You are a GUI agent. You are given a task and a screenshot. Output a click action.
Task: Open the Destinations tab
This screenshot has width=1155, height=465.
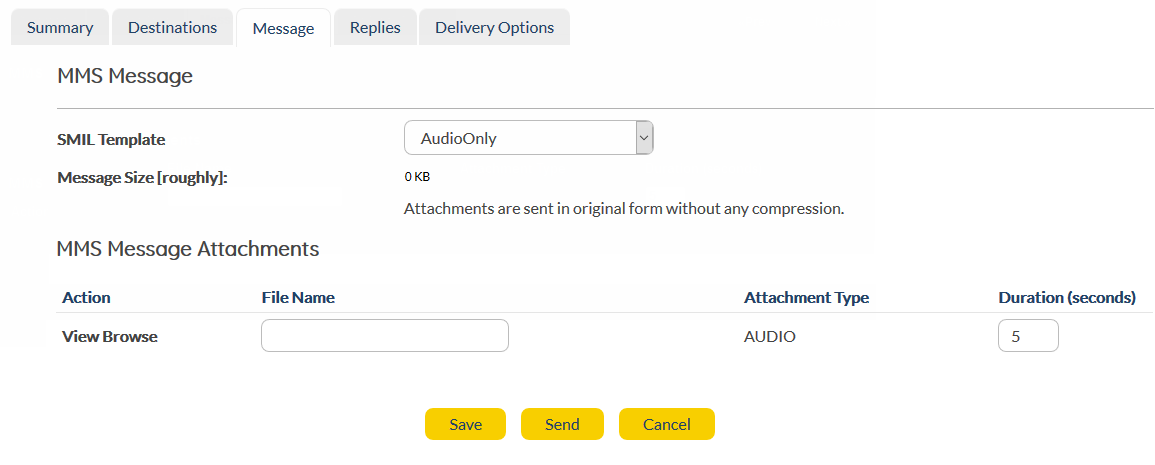pyautogui.click(x=172, y=28)
